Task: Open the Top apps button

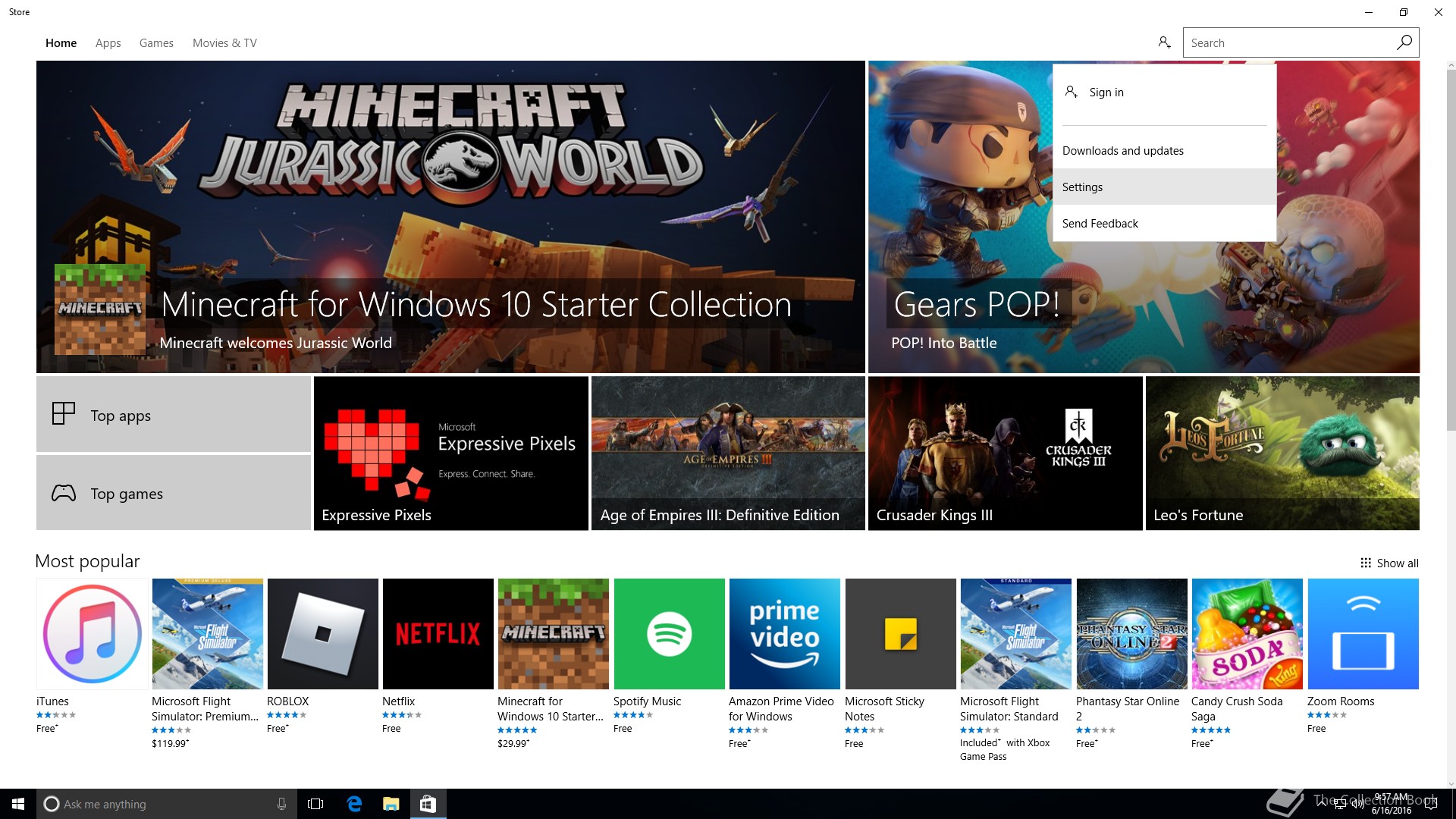Action: [x=174, y=415]
